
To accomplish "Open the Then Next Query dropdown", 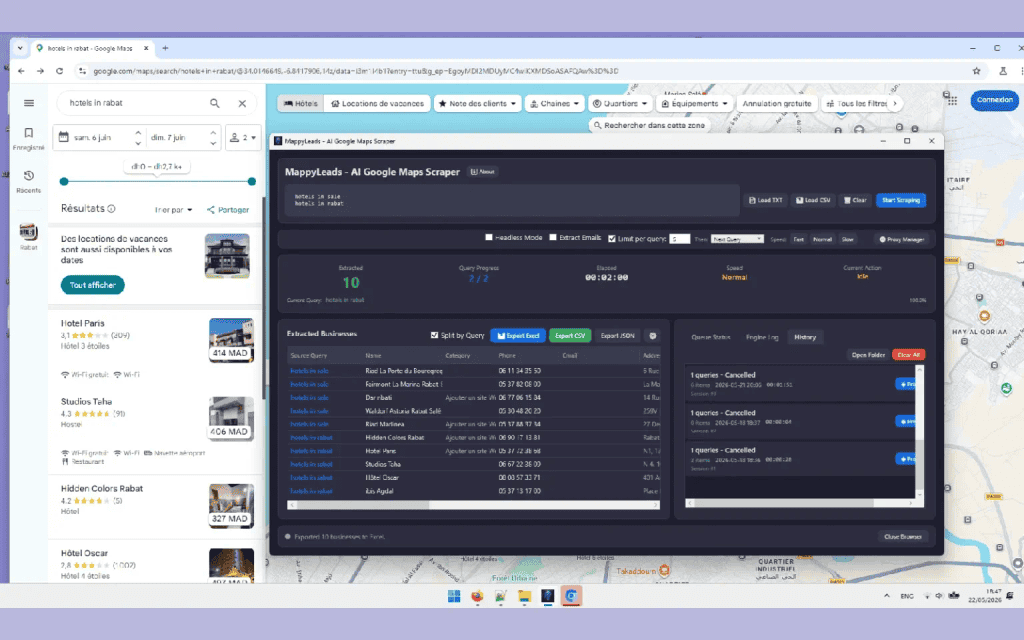I will click(737, 239).
